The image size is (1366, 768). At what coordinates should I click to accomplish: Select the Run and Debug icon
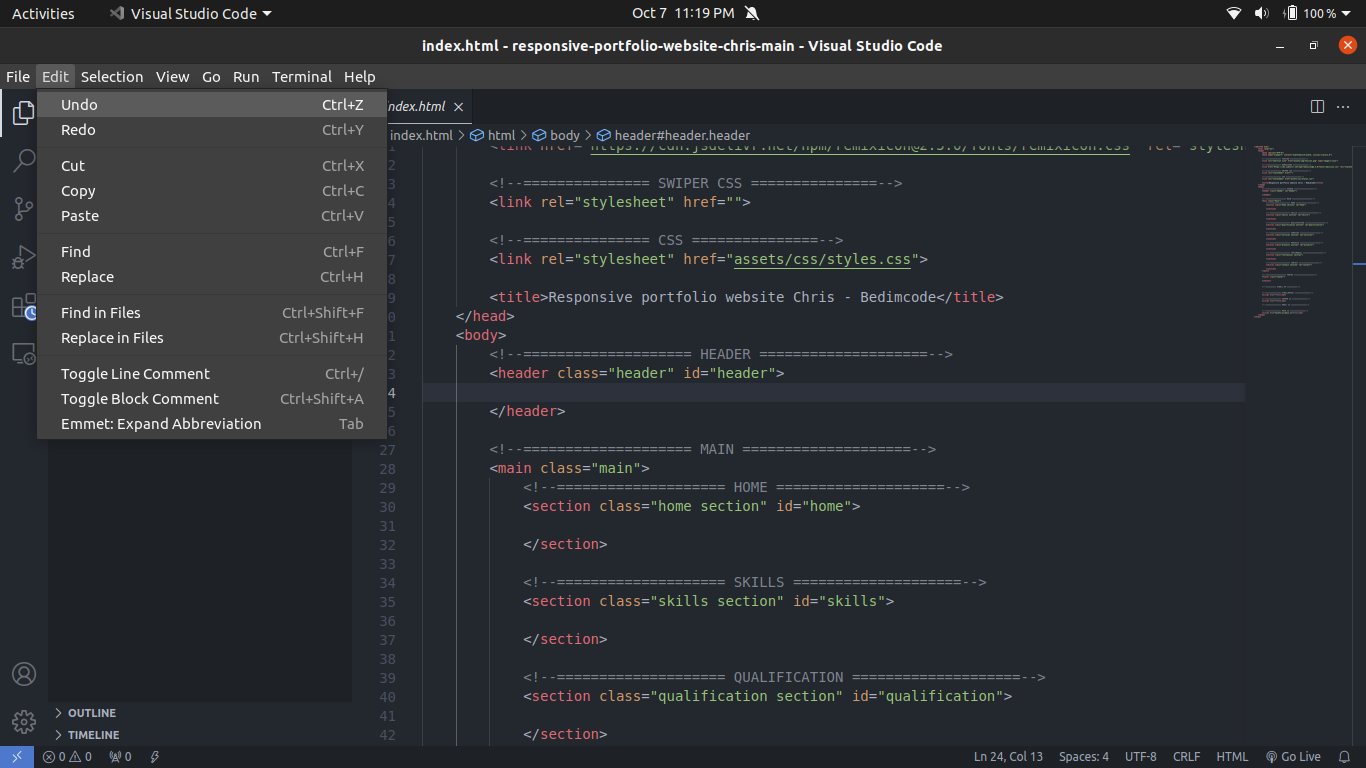click(x=22, y=257)
